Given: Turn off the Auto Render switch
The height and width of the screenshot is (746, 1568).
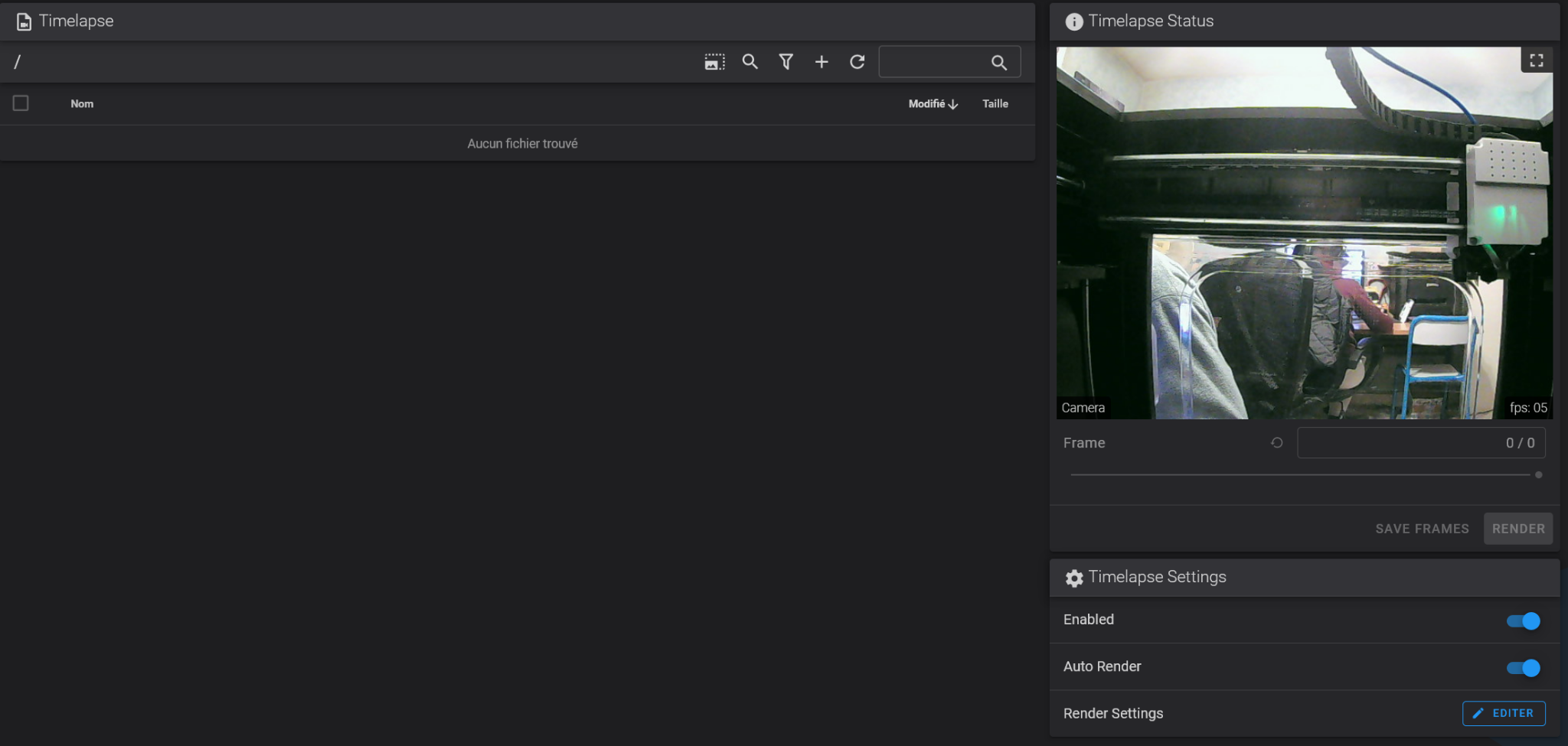Looking at the screenshot, I should tap(1523, 668).
